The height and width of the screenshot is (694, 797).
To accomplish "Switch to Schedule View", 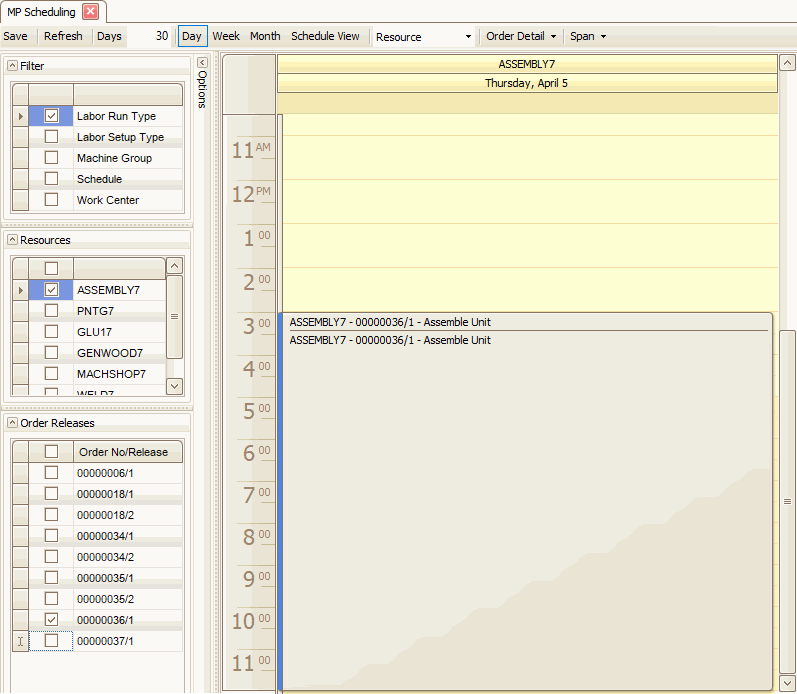I will coord(325,36).
